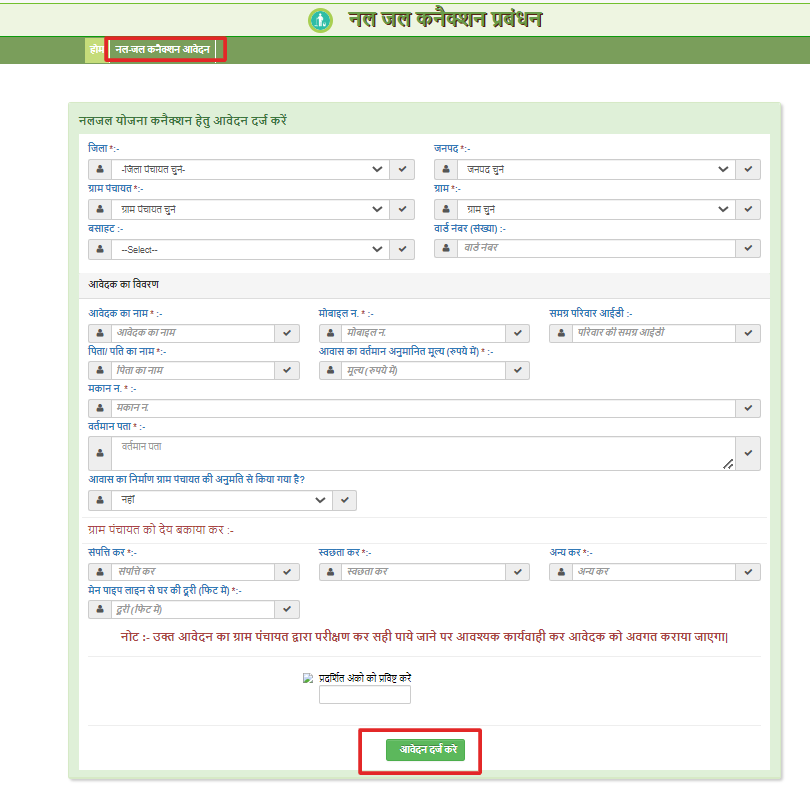Viewport: 810px width, 803px height.
Task: Click person icon beside ग्राम पंचायत dropdown
Action: pyautogui.click(x=100, y=209)
